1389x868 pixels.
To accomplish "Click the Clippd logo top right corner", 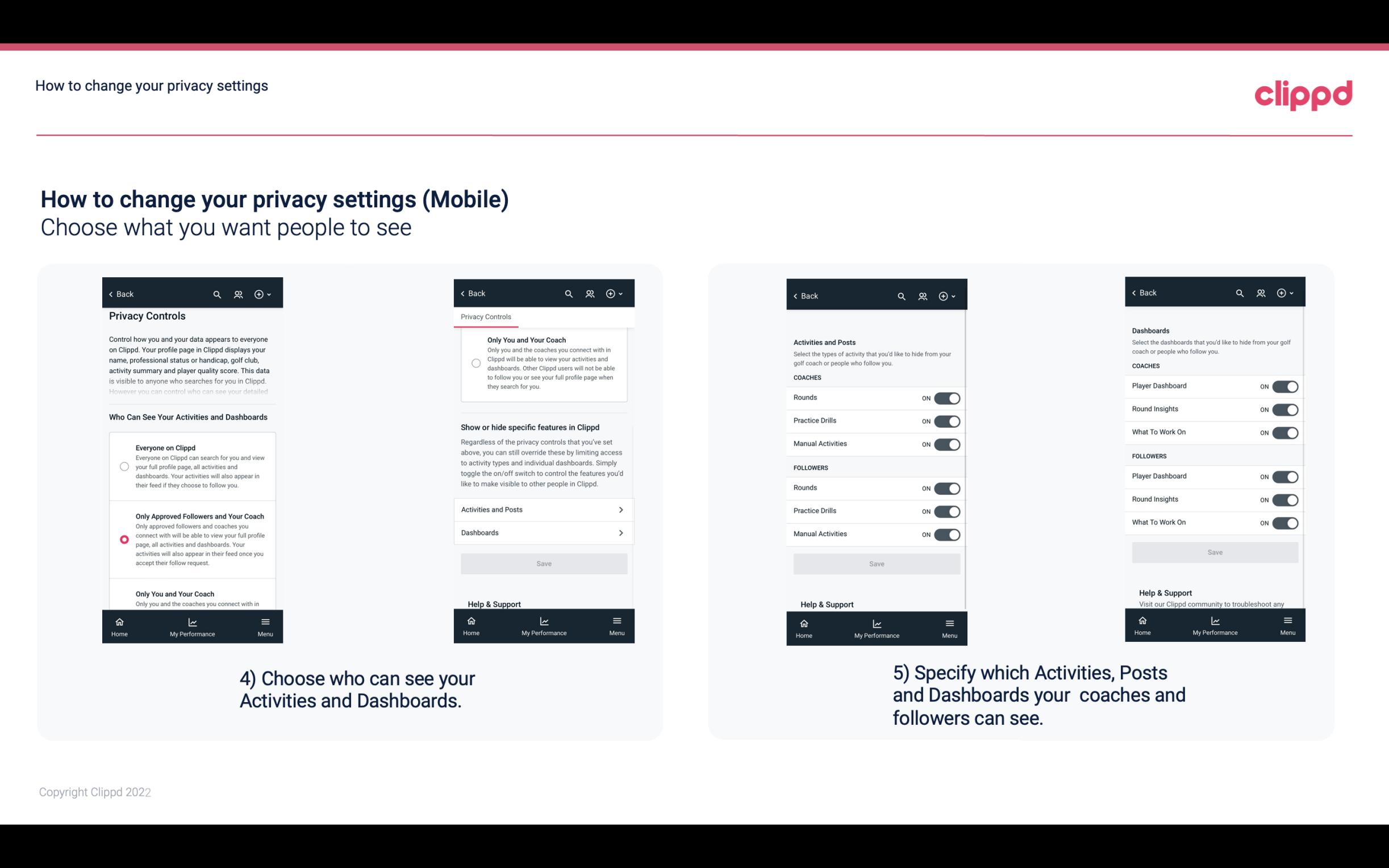I will click(1304, 95).
